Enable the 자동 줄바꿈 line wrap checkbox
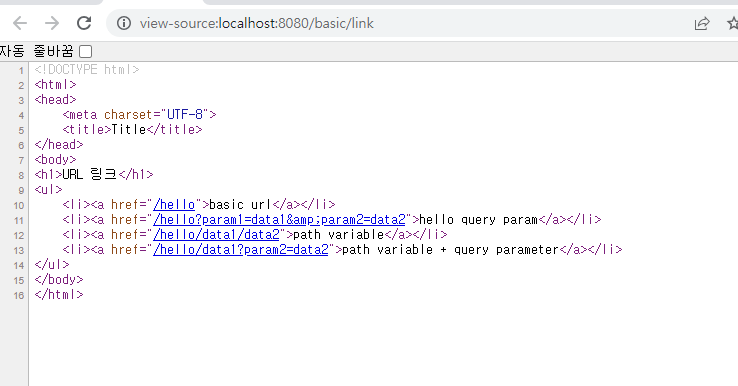738x386 pixels. coord(86,51)
